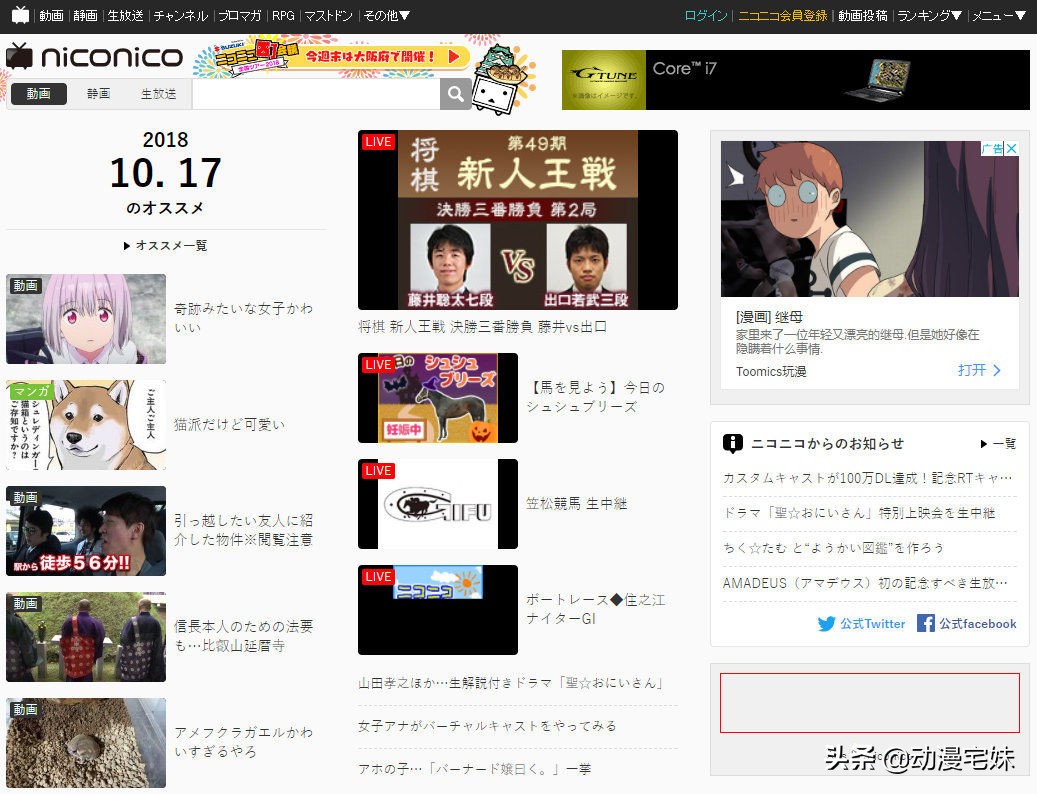Click the search magnifier icon button

pyautogui.click(x=456, y=94)
